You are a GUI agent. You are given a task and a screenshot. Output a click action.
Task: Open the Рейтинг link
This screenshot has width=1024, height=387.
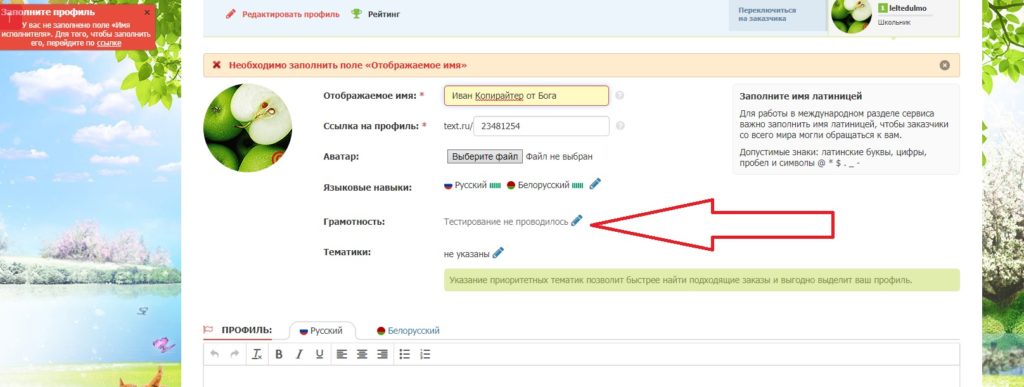coord(384,14)
